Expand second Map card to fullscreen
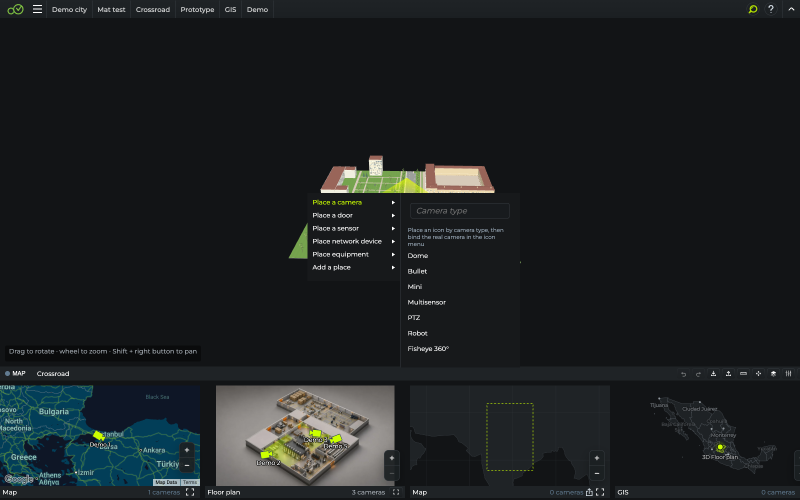The width and height of the screenshot is (800, 500). 600,492
